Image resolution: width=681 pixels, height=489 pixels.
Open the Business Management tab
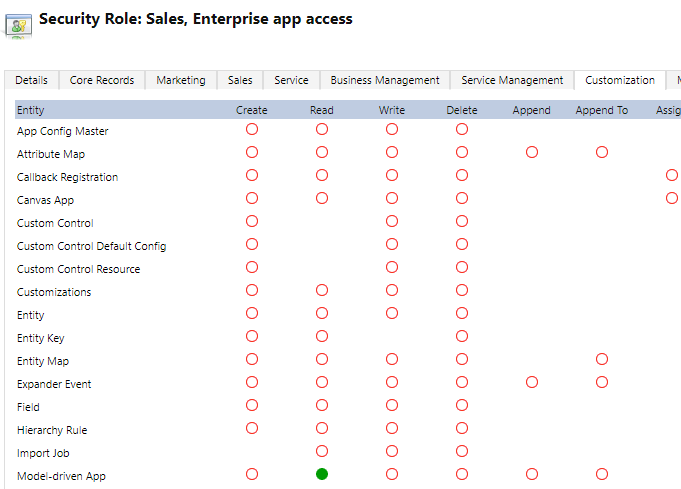click(385, 80)
